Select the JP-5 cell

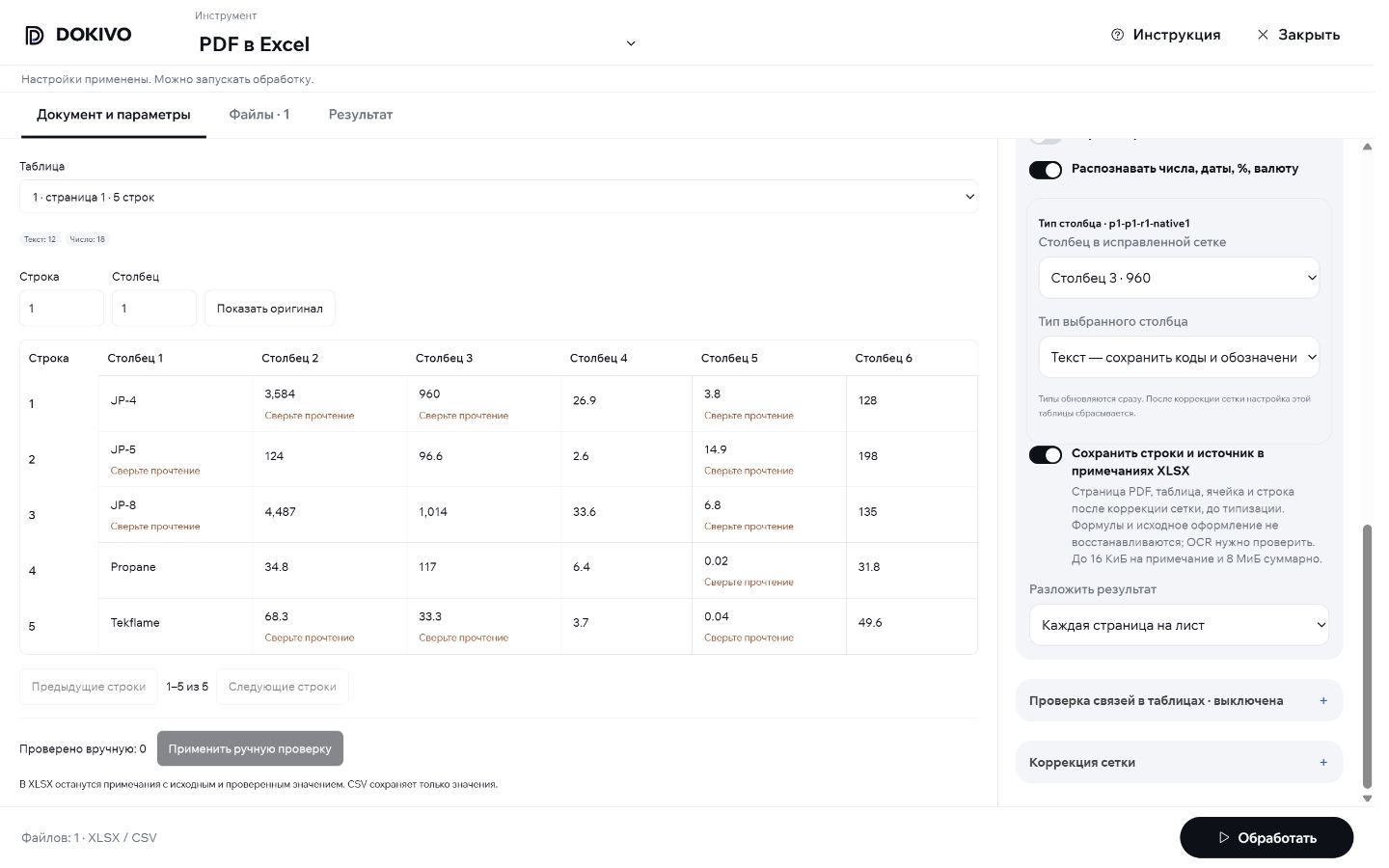coord(176,459)
